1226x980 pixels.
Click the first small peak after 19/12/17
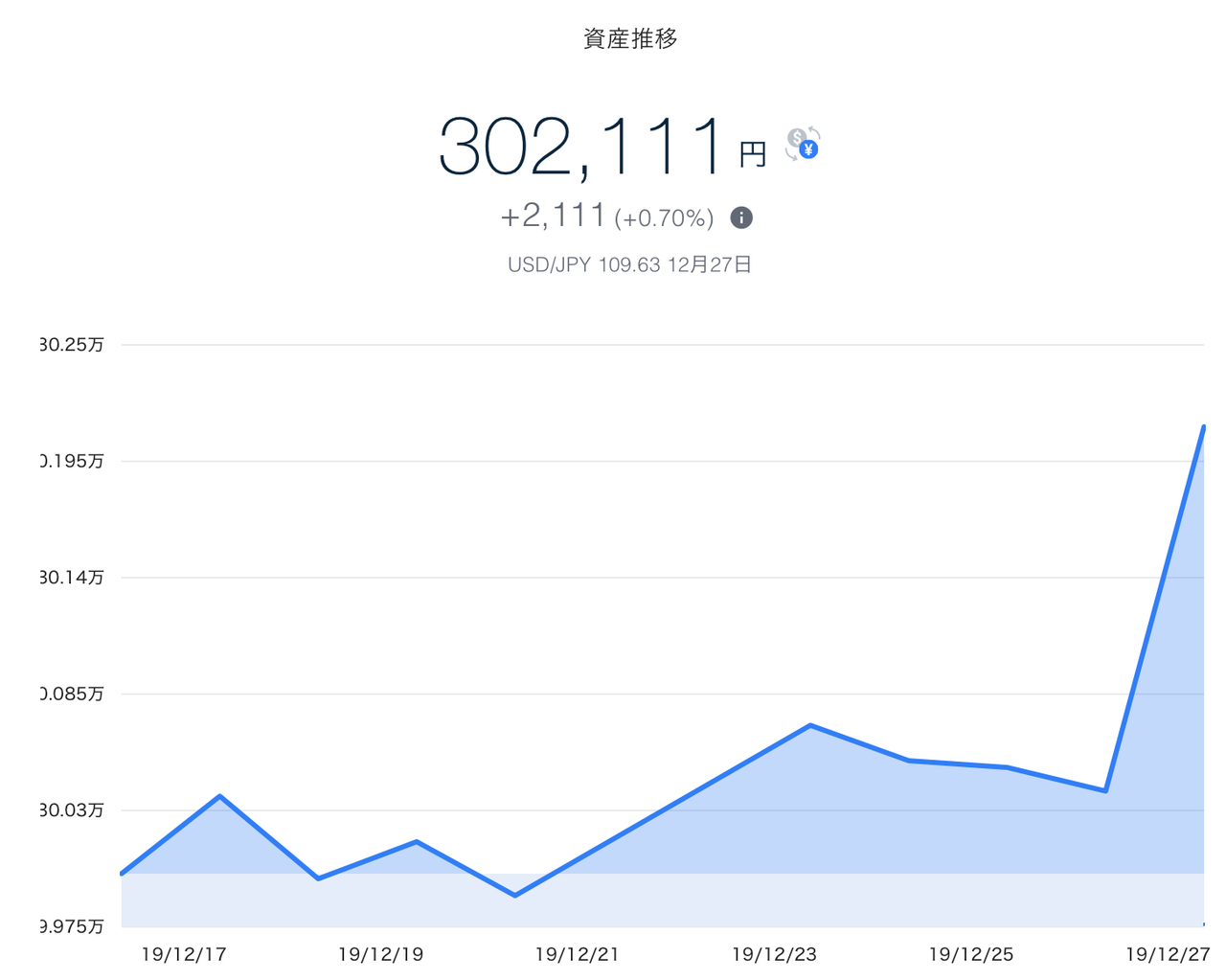click(x=220, y=796)
